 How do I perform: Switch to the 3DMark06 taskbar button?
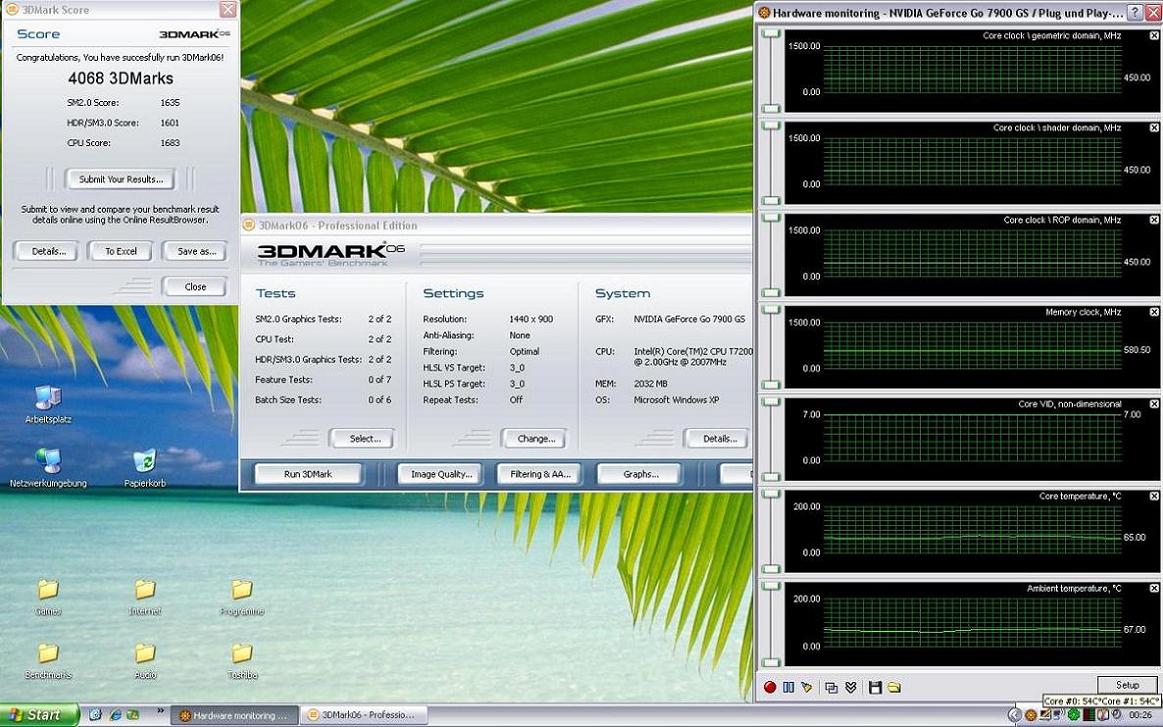(x=366, y=716)
